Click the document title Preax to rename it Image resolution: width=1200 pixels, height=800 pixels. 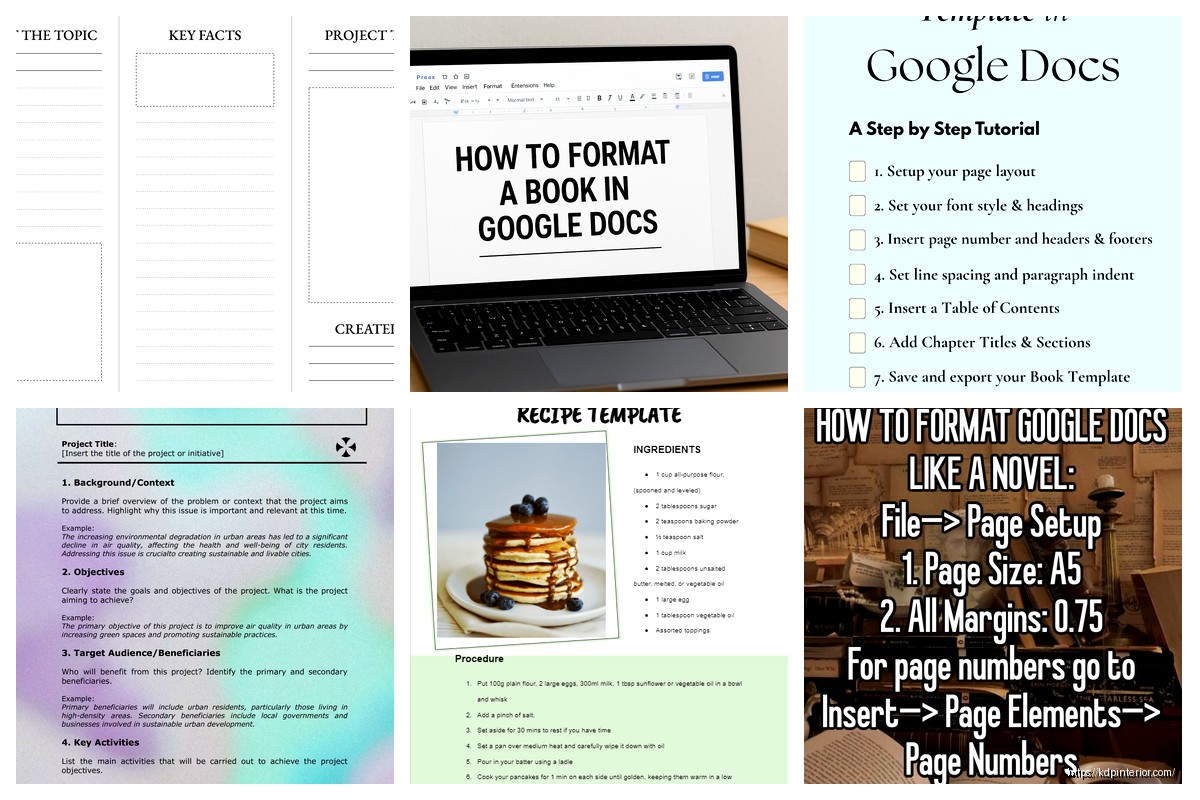pyautogui.click(x=426, y=76)
